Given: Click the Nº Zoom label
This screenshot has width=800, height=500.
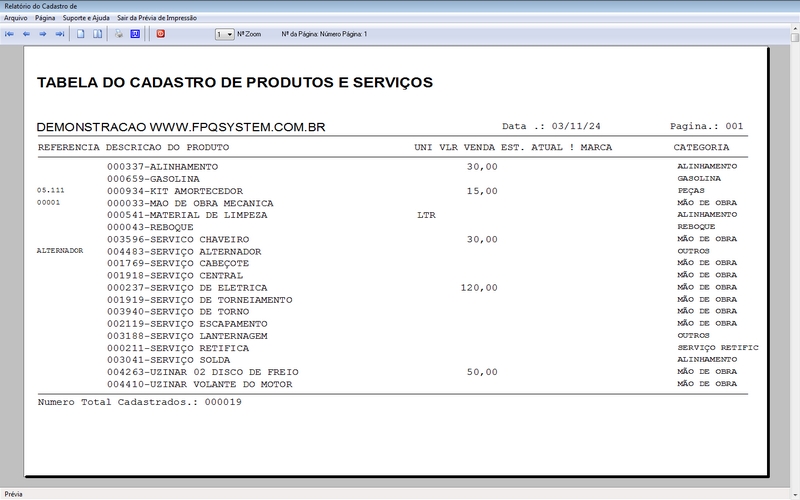Looking at the screenshot, I should click(249, 34).
